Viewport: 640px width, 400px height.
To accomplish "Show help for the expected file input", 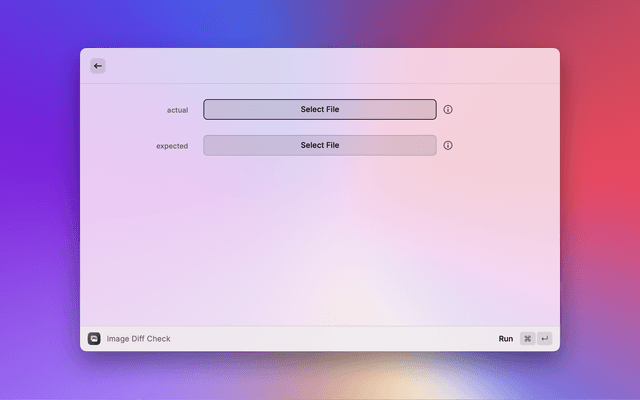I will pos(448,145).
